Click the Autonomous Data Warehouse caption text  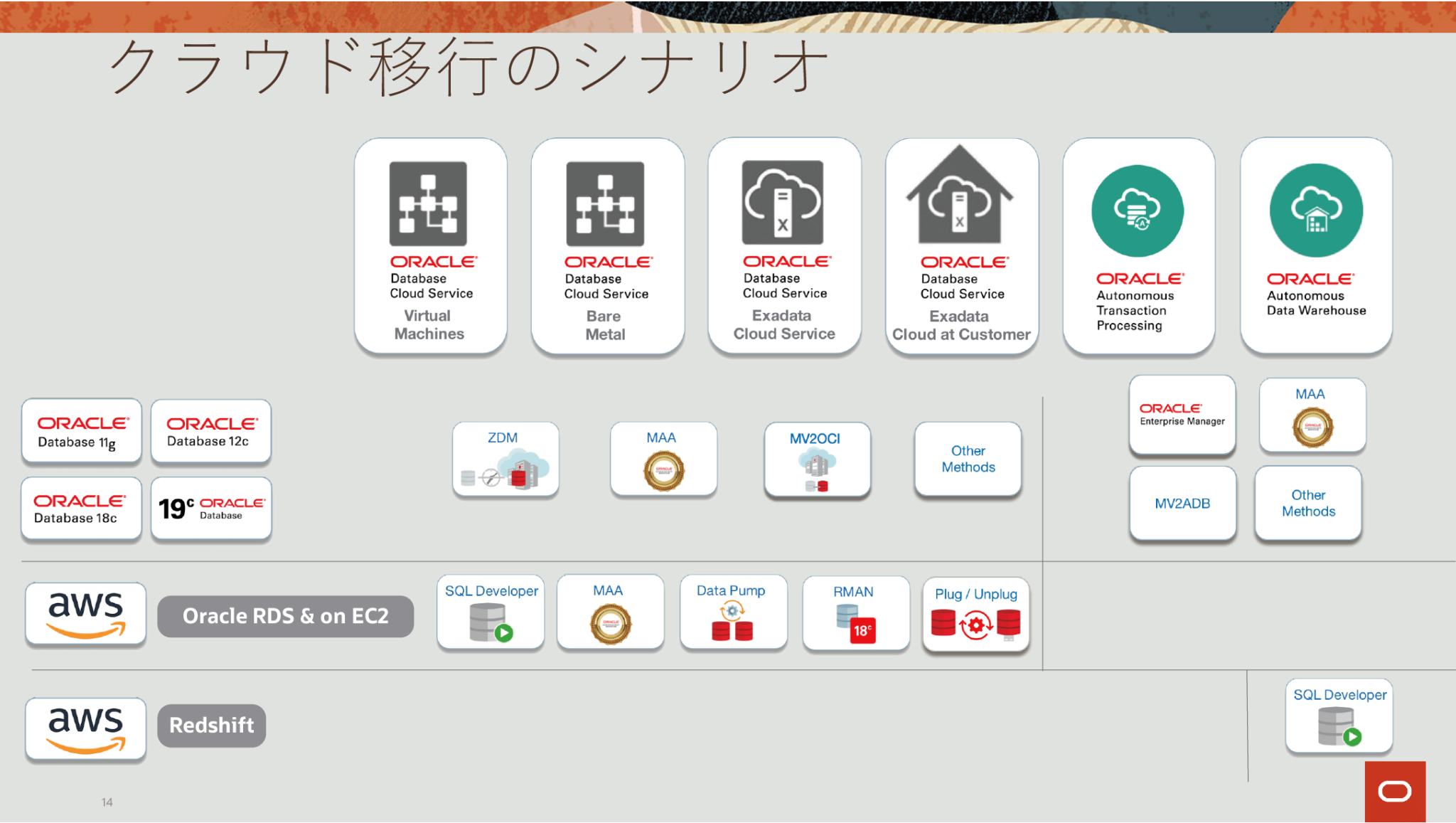(1316, 303)
